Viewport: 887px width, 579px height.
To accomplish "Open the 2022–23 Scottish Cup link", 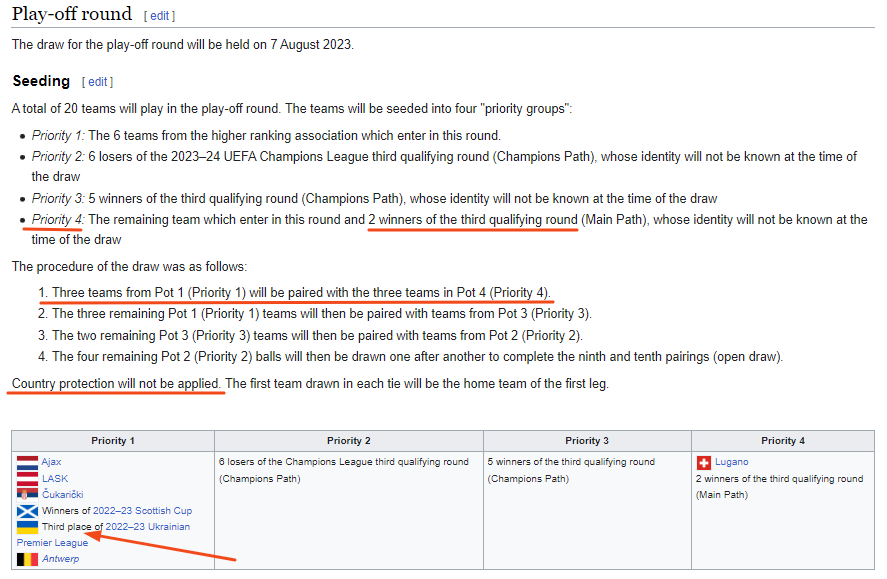I will 143,511.
